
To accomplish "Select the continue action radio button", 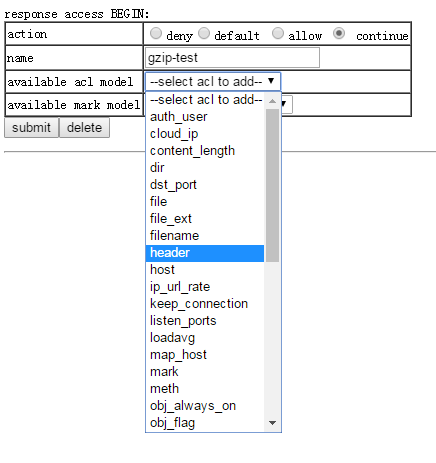I will (339, 33).
